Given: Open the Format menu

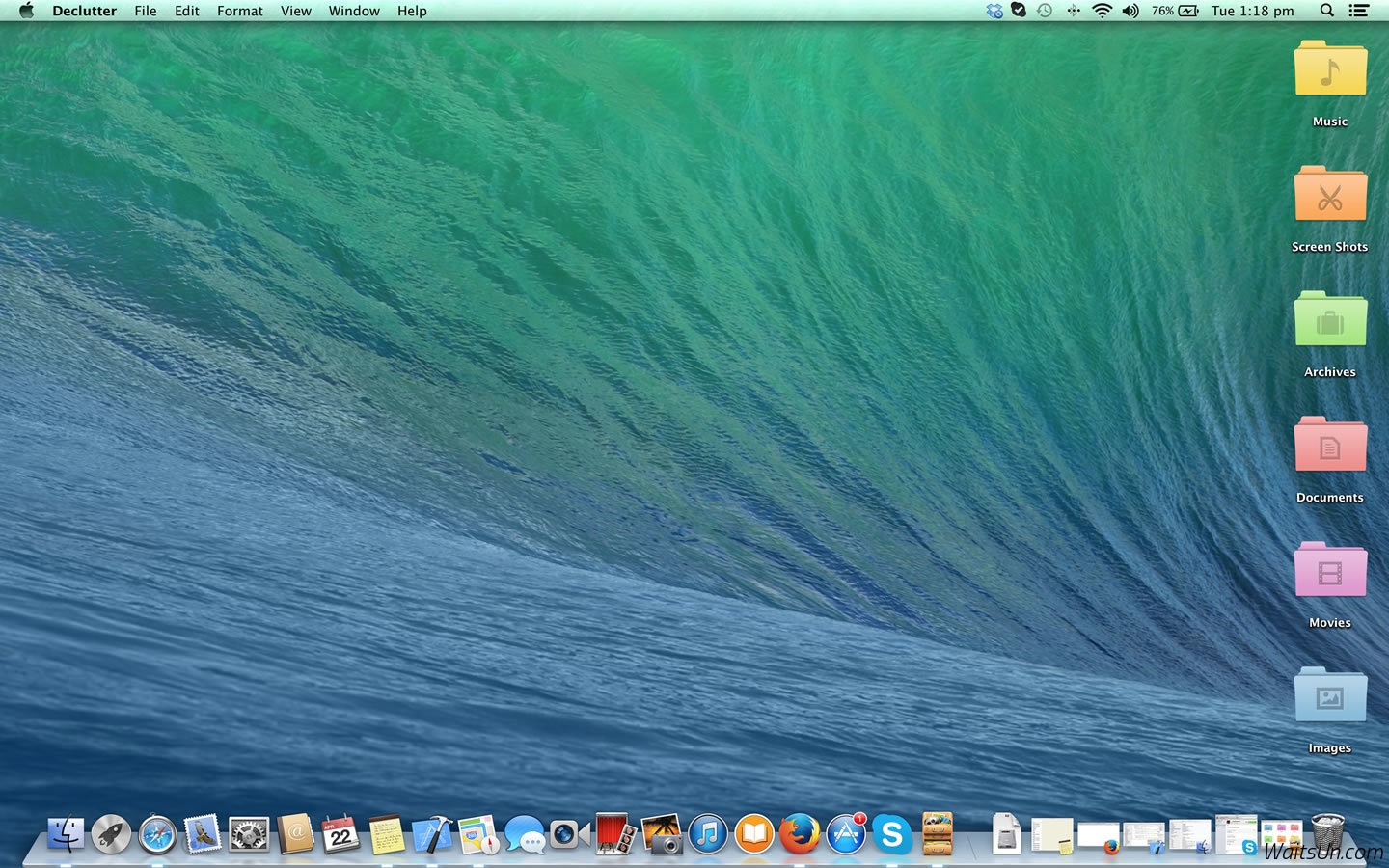Looking at the screenshot, I should coord(239,11).
